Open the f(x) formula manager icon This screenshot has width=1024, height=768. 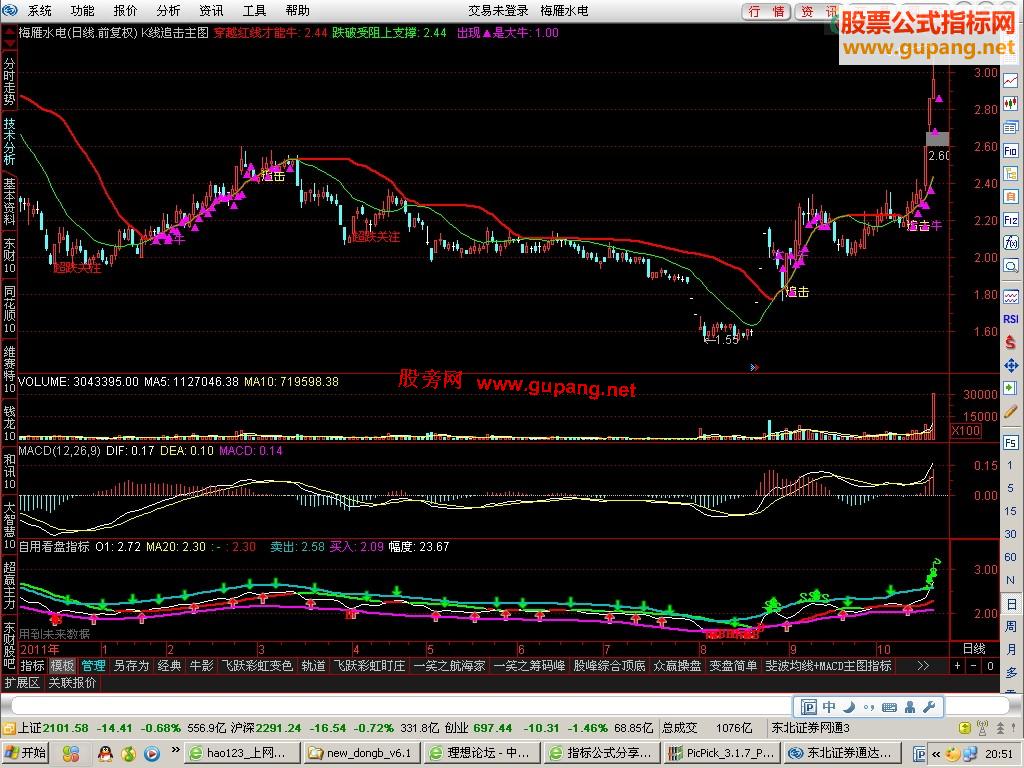pos(1010,242)
